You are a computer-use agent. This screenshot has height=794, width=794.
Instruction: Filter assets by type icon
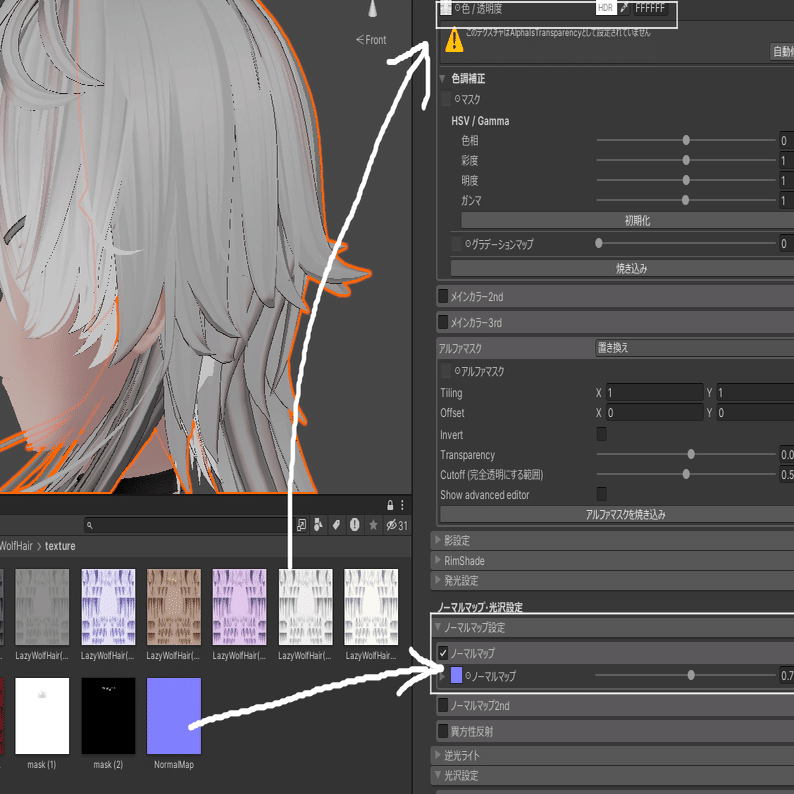(319, 525)
